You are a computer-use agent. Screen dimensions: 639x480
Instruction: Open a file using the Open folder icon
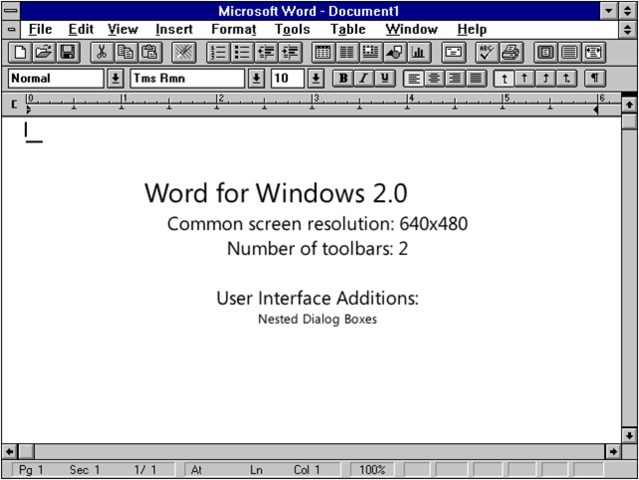[44, 53]
